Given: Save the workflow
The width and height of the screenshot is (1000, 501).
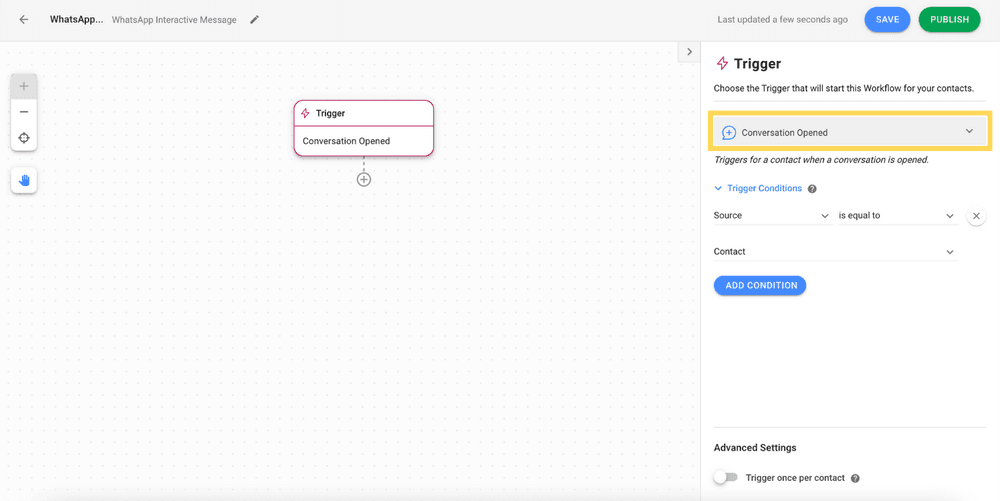Looking at the screenshot, I should point(887,20).
